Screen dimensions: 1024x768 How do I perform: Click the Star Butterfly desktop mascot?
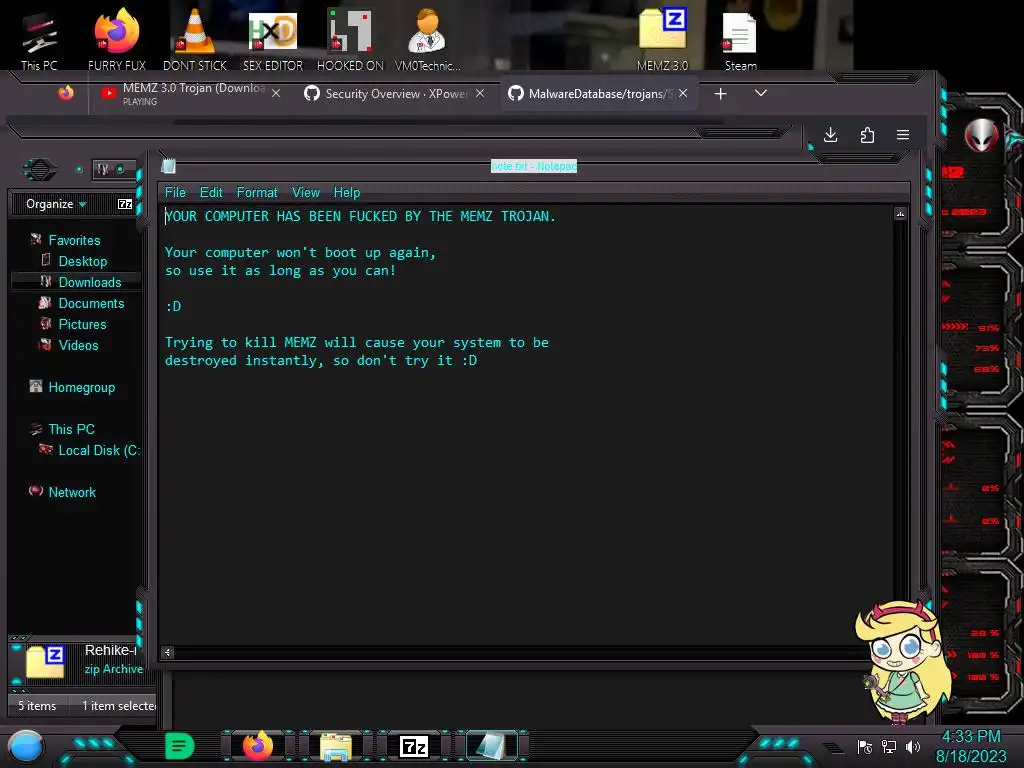click(903, 661)
